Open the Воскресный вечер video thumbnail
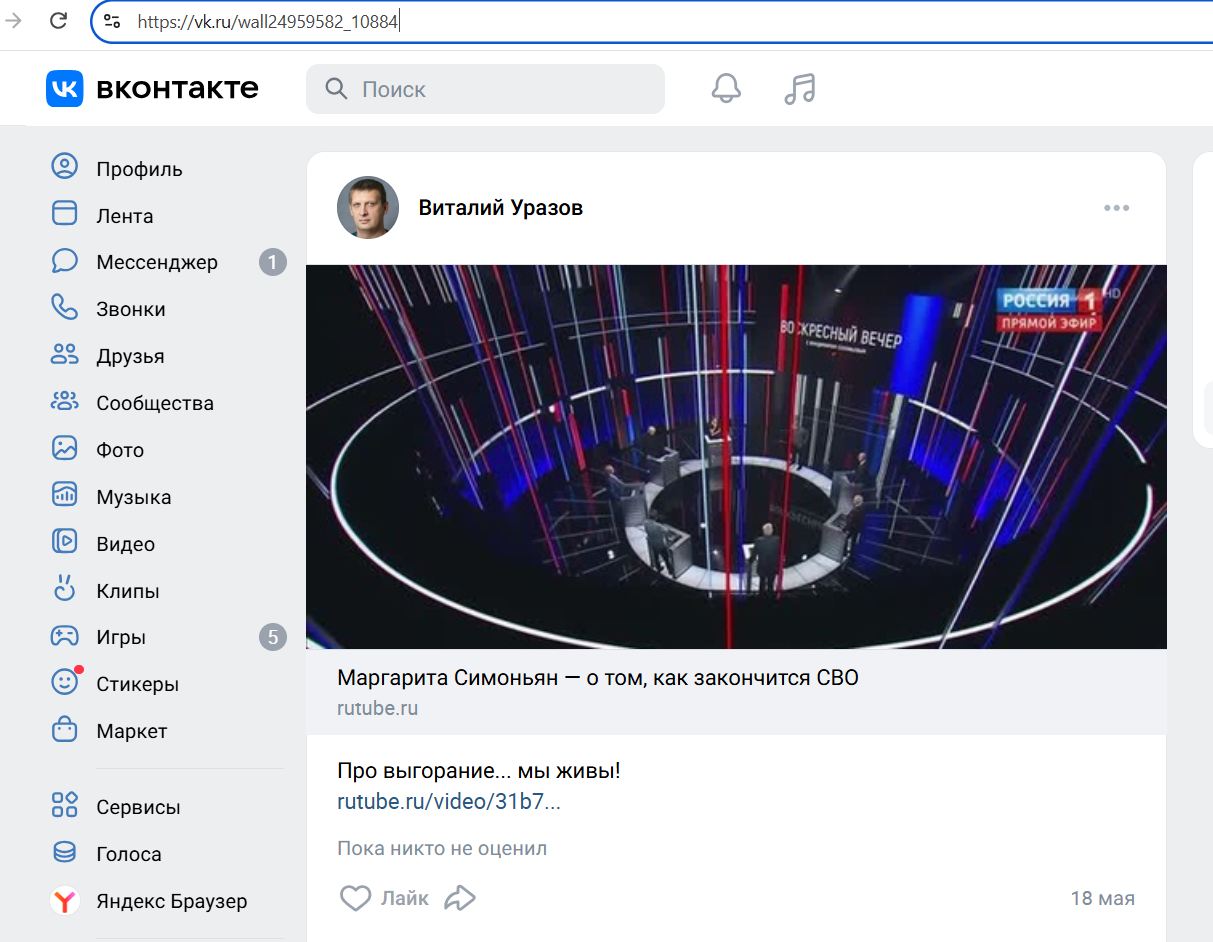1213x942 pixels. coord(736,457)
